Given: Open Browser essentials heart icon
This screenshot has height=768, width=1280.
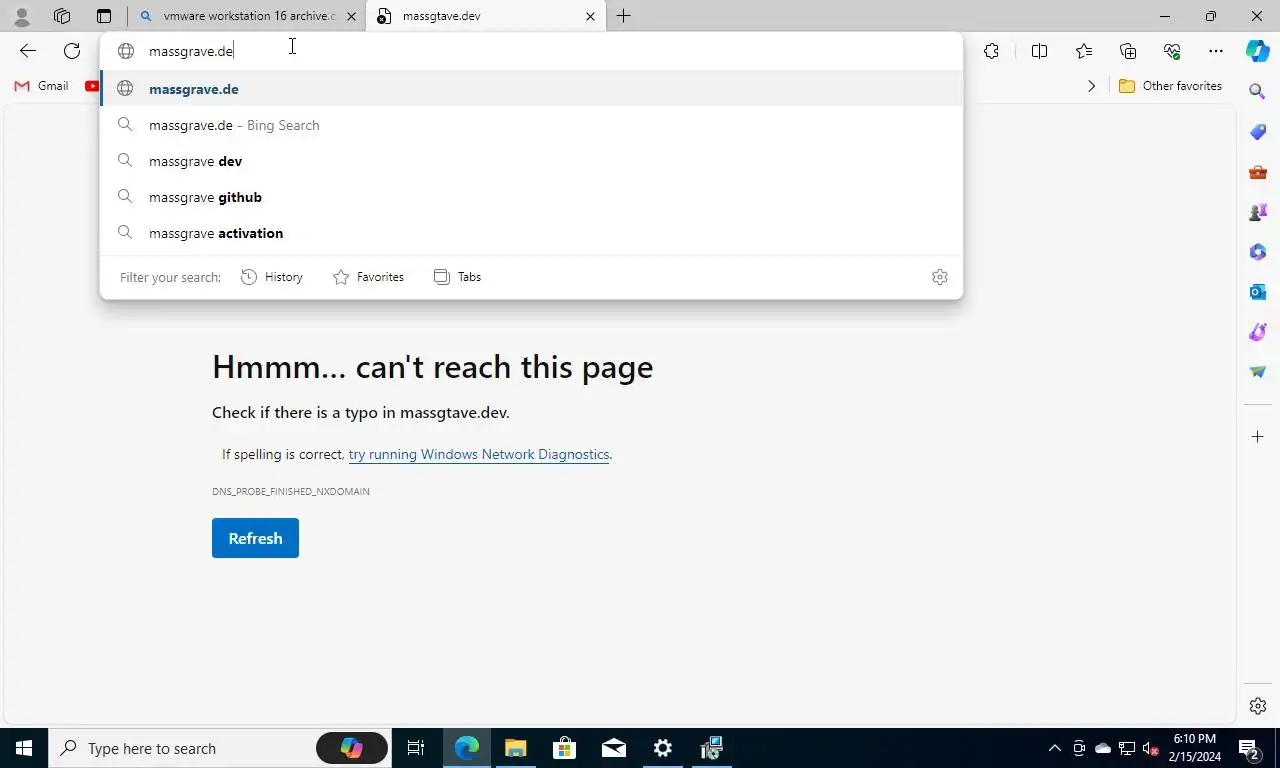Looking at the screenshot, I should click(1172, 51).
